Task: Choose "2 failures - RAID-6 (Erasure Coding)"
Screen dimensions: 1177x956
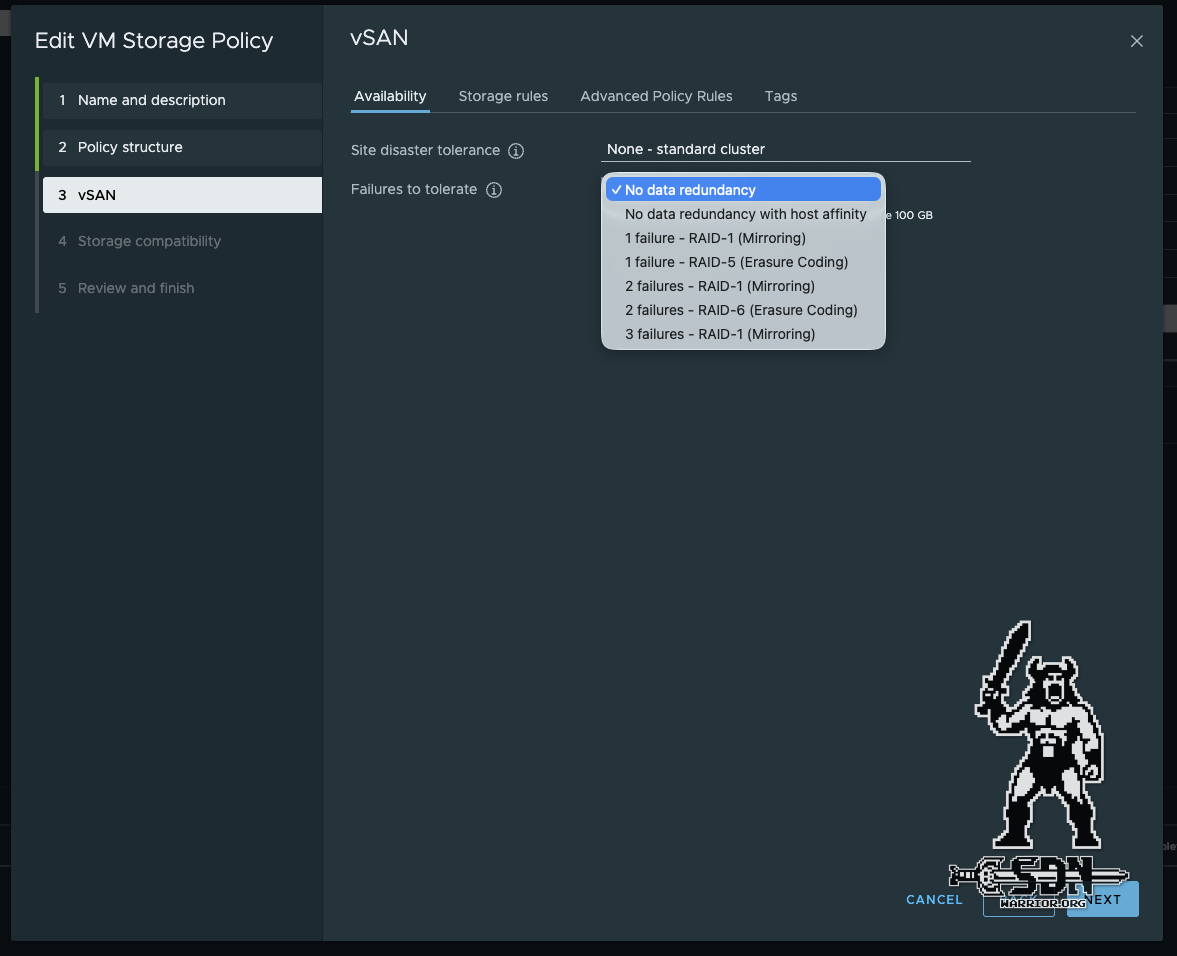Action: pos(741,310)
